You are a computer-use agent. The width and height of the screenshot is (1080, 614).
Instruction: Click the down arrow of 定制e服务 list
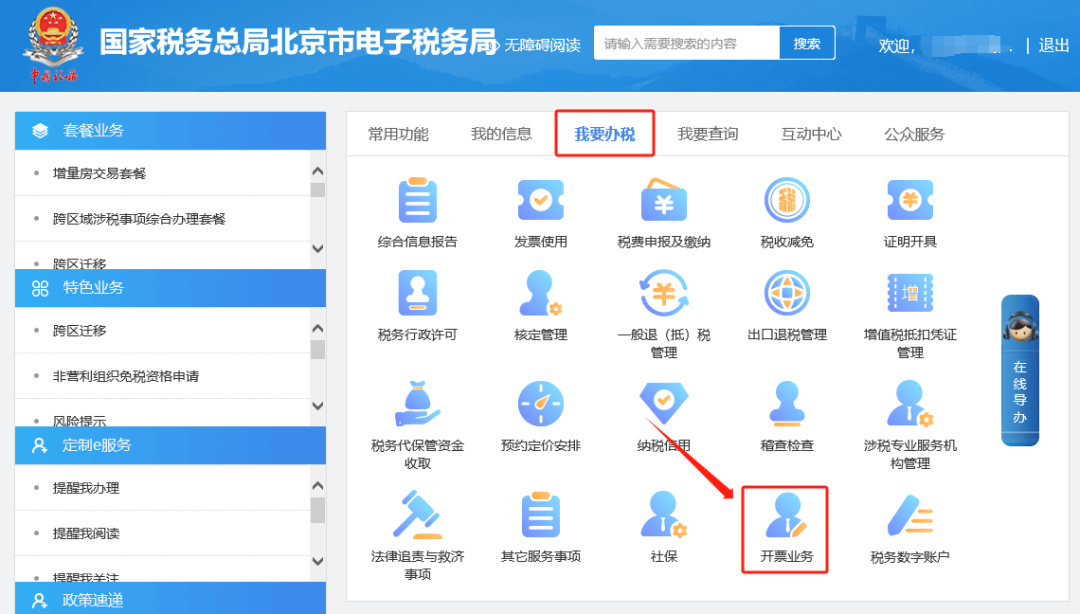click(318, 561)
